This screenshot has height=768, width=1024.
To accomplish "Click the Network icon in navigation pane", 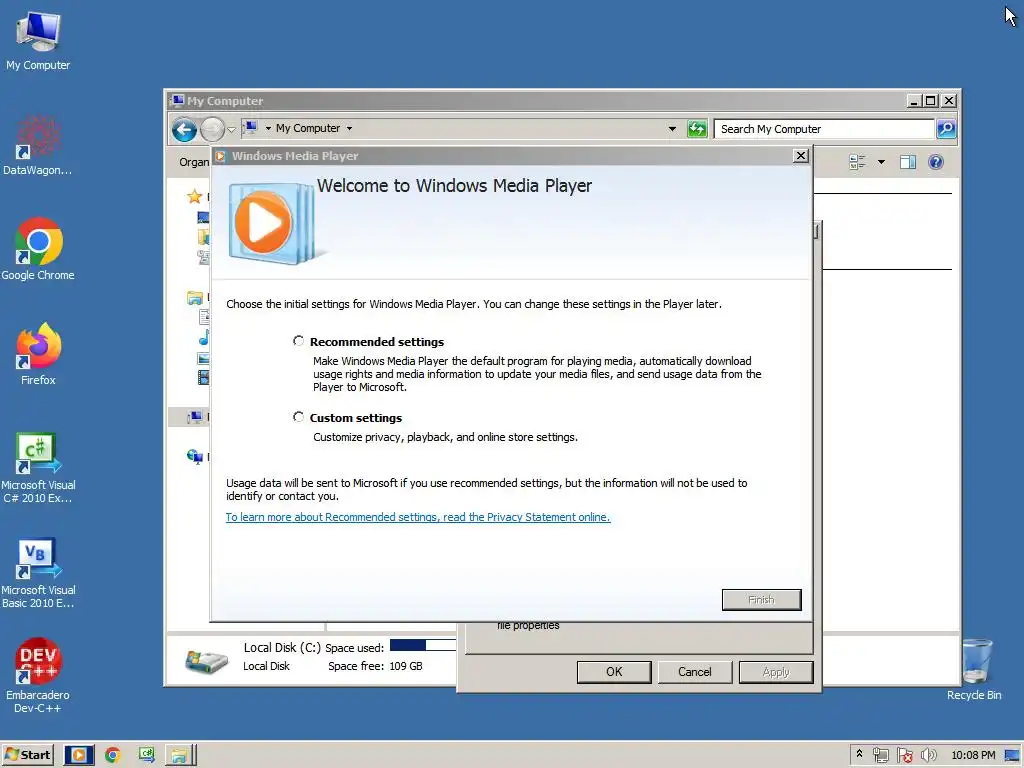I will point(195,456).
